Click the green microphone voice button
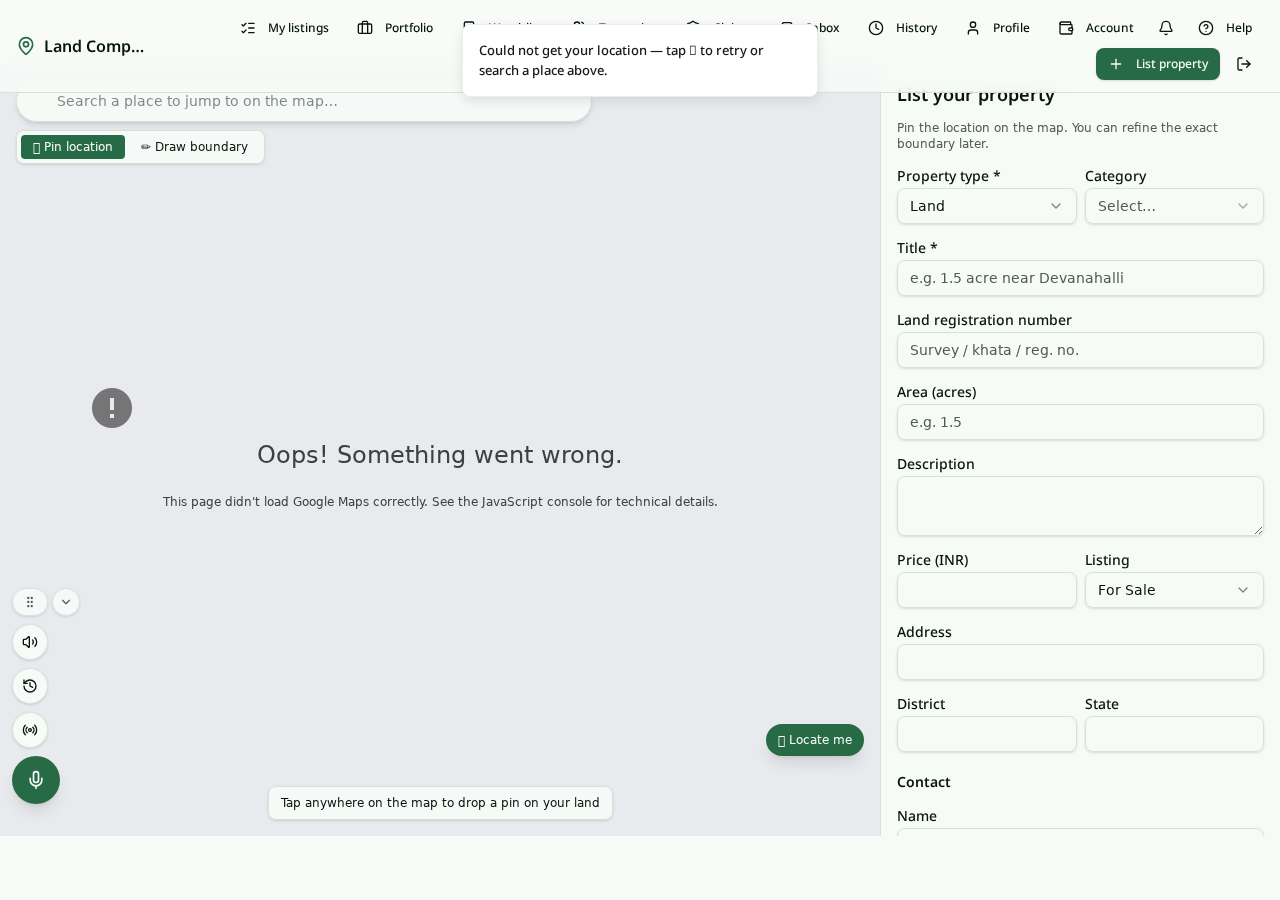 tap(36, 780)
